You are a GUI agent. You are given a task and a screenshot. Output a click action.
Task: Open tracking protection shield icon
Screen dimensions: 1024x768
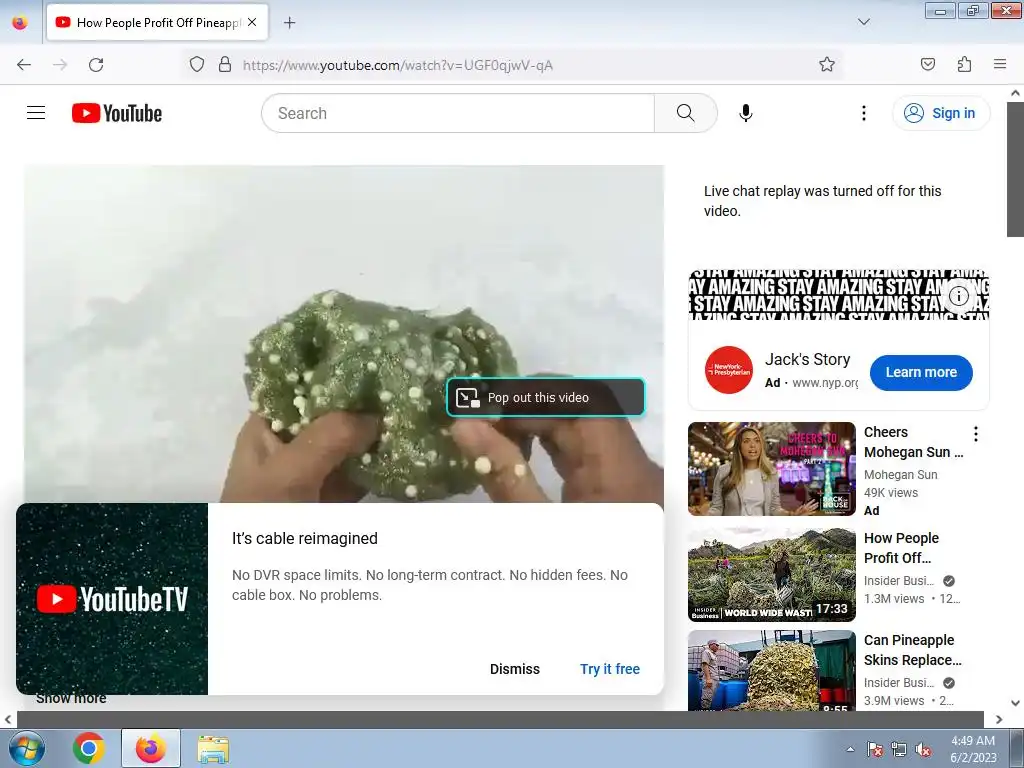197,65
